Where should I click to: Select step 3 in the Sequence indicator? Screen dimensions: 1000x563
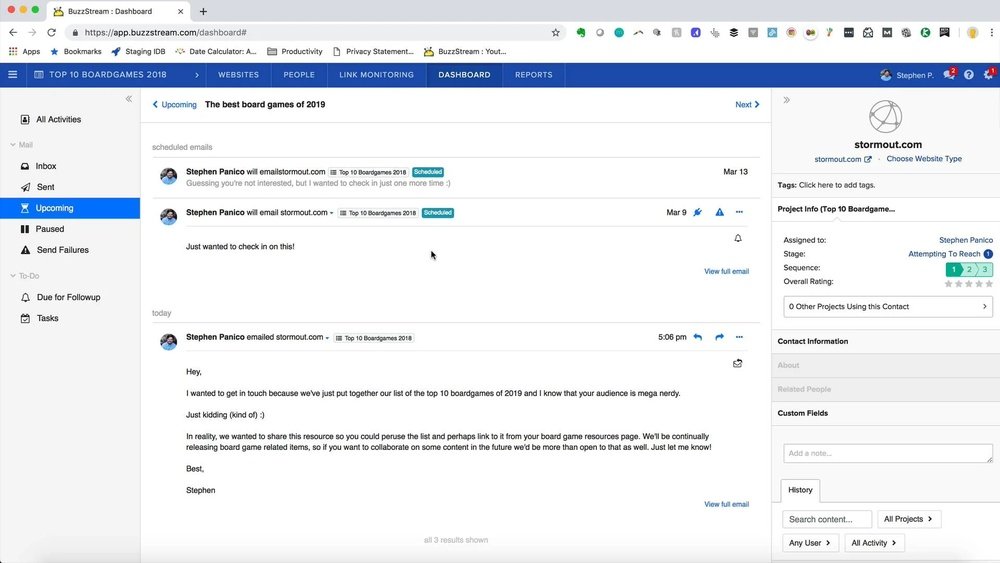985,270
